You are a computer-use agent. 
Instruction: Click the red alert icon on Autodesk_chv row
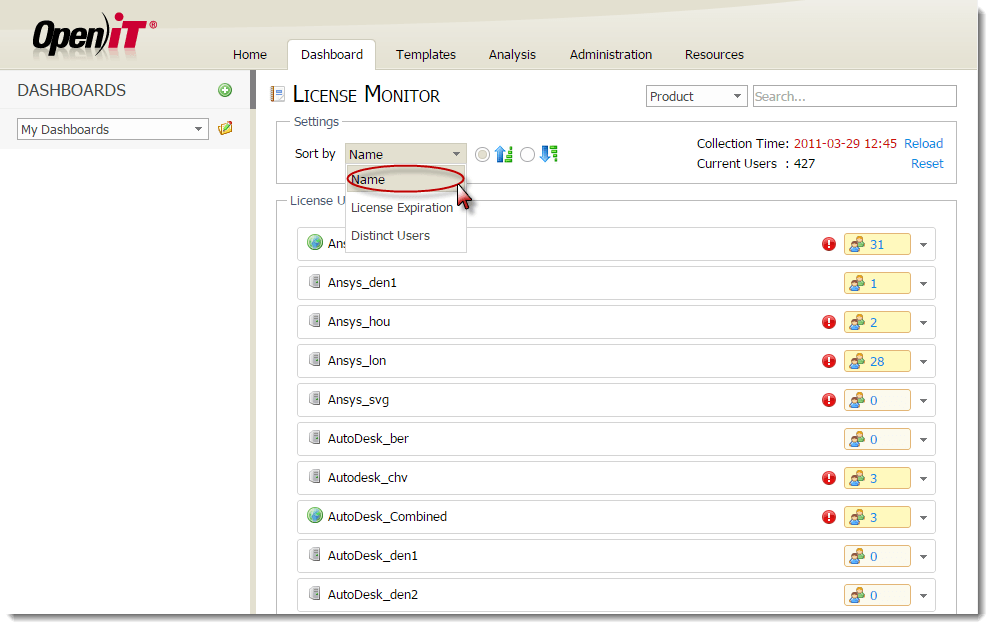(828, 478)
